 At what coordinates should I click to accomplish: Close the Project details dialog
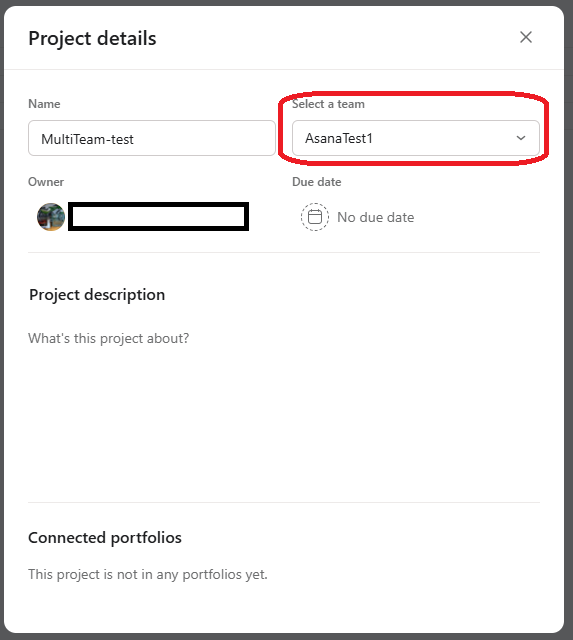tap(526, 37)
